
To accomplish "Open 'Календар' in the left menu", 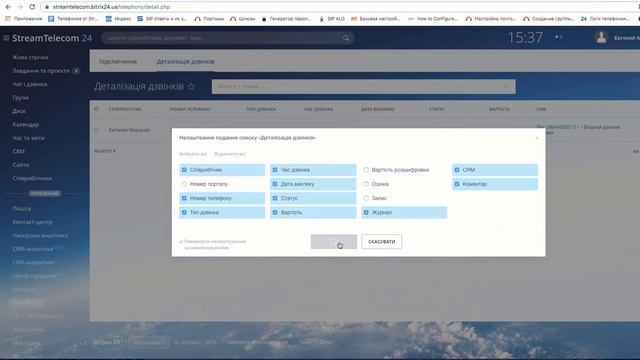I will 25,124.
